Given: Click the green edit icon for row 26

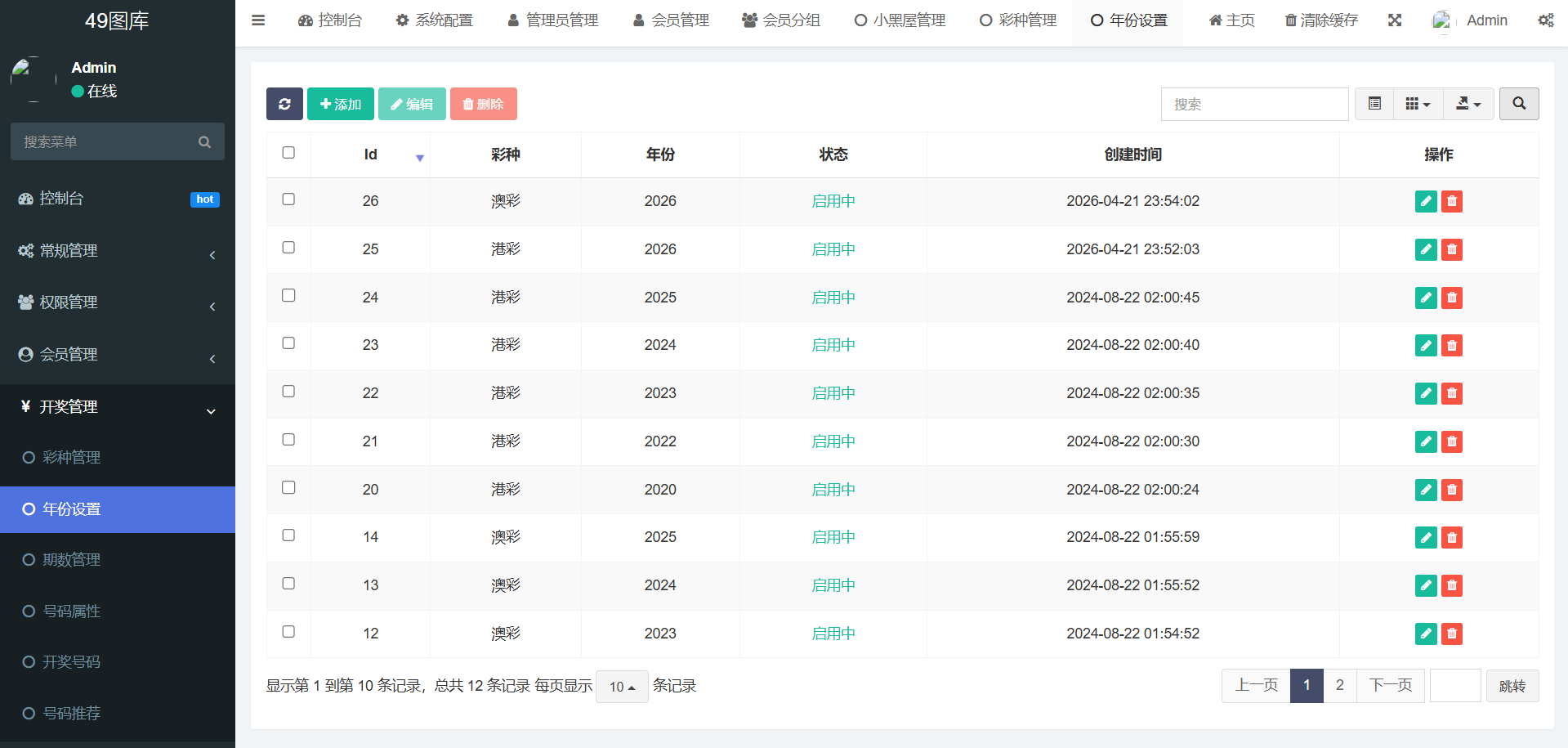Looking at the screenshot, I should pos(1425,201).
